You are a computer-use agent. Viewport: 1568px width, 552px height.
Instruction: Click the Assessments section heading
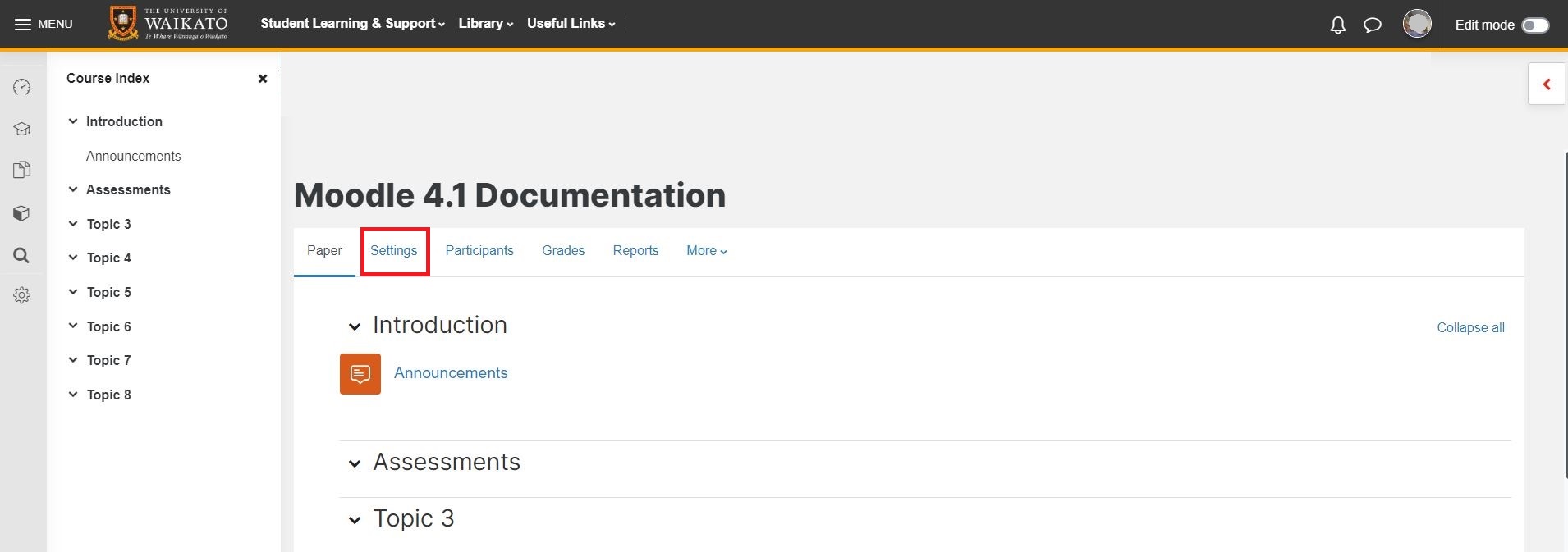(447, 462)
